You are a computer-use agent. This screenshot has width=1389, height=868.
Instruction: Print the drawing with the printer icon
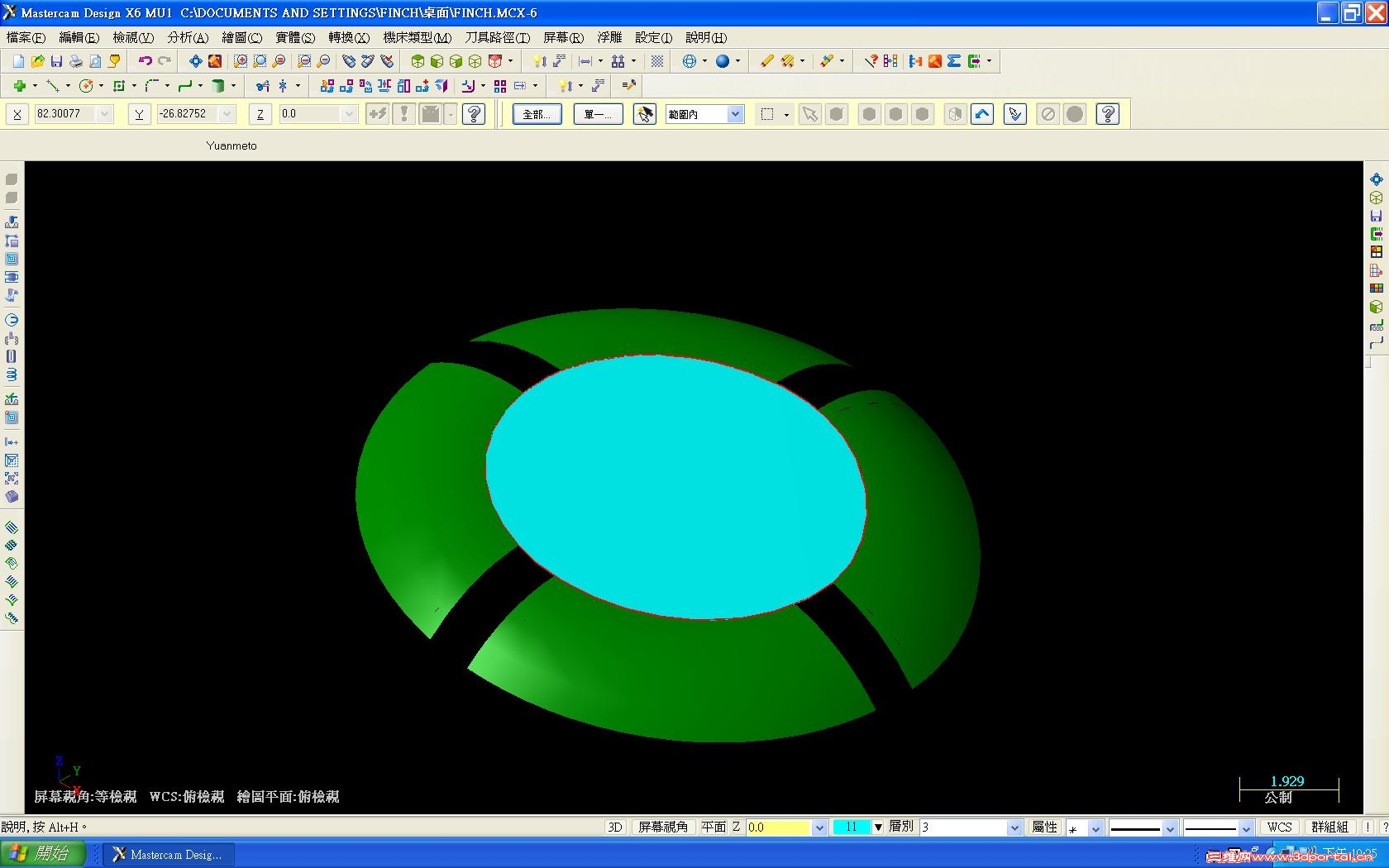coord(75,61)
